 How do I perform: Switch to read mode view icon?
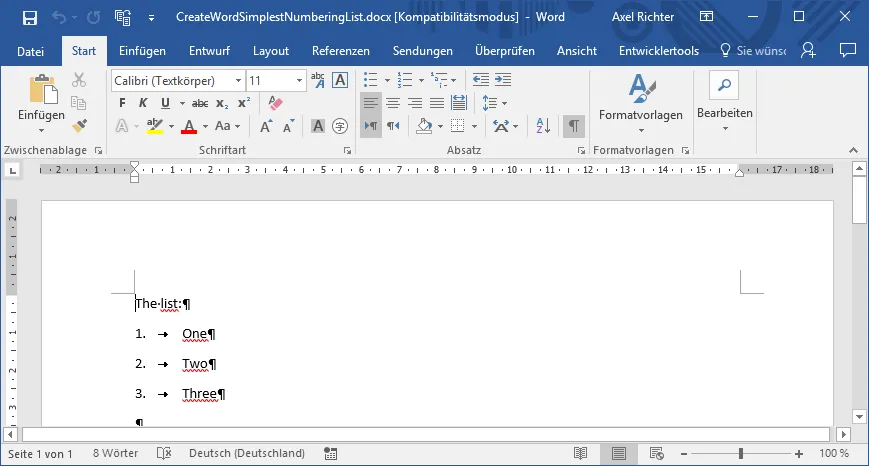click(x=580, y=454)
